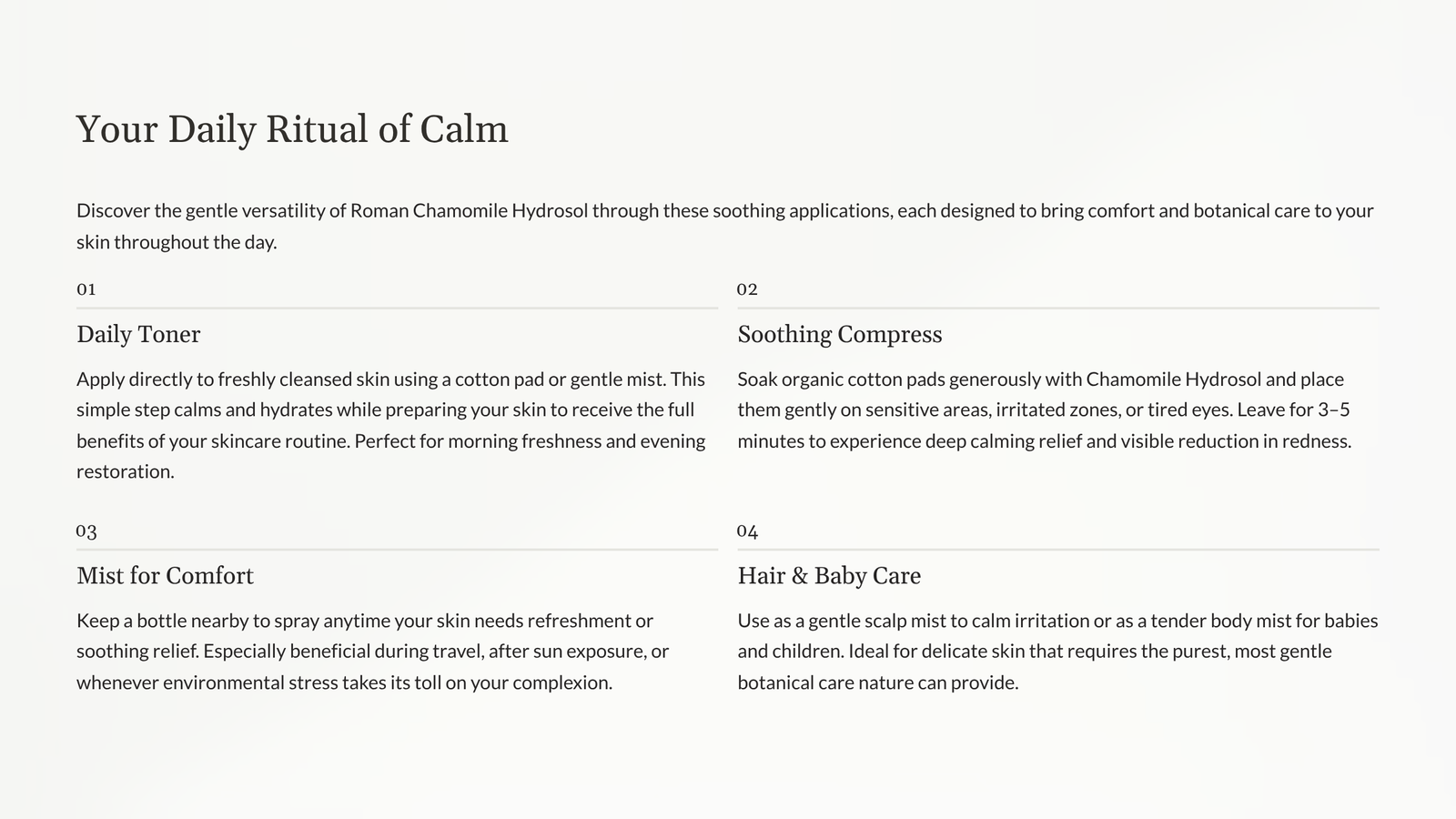Click the title 'Your Daily Ritual of Calm'
The image size is (1456, 819).
[292, 129]
